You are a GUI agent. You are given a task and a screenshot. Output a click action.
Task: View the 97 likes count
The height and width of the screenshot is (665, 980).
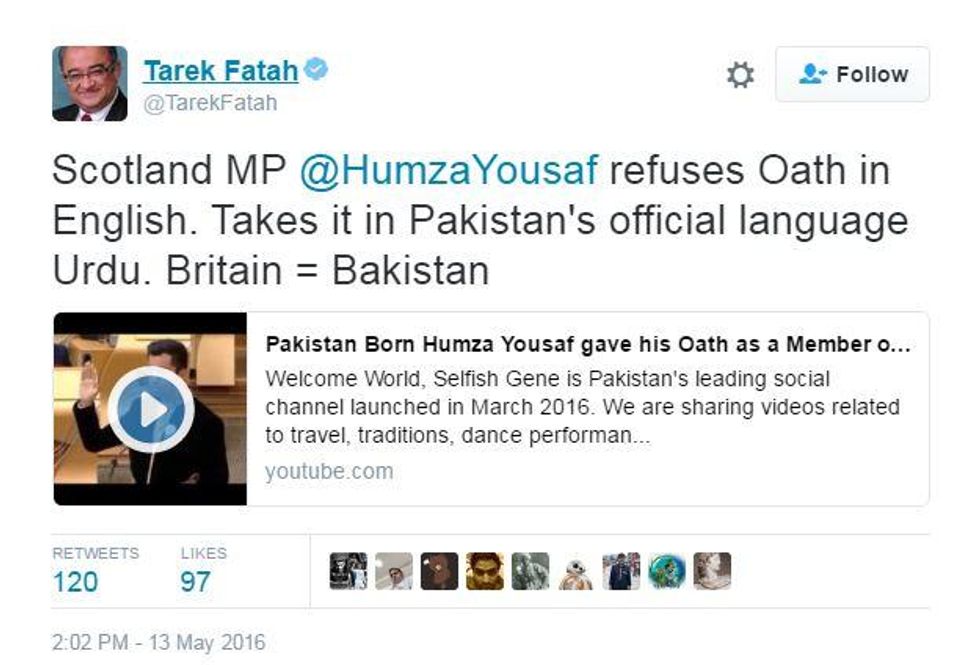(x=195, y=582)
